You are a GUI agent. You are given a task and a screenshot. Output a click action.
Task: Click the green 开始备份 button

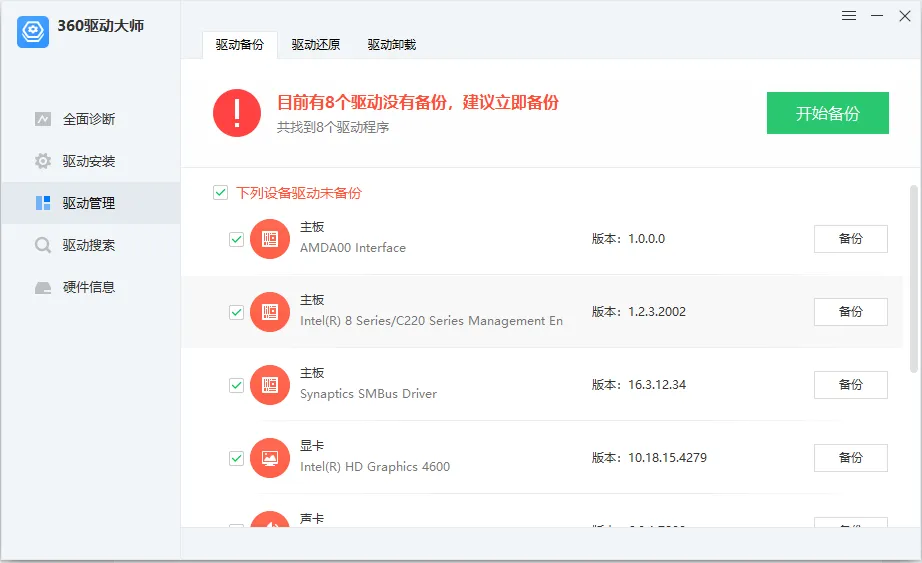827,113
